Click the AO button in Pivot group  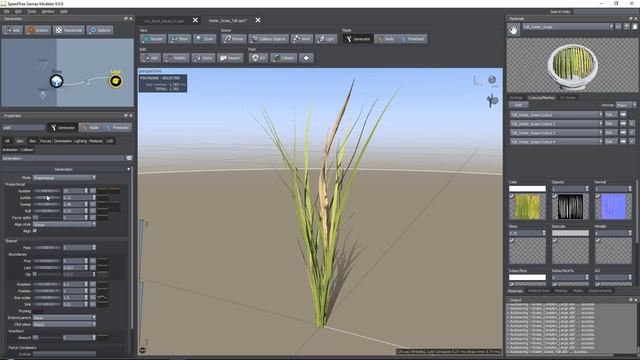tap(258, 58)
